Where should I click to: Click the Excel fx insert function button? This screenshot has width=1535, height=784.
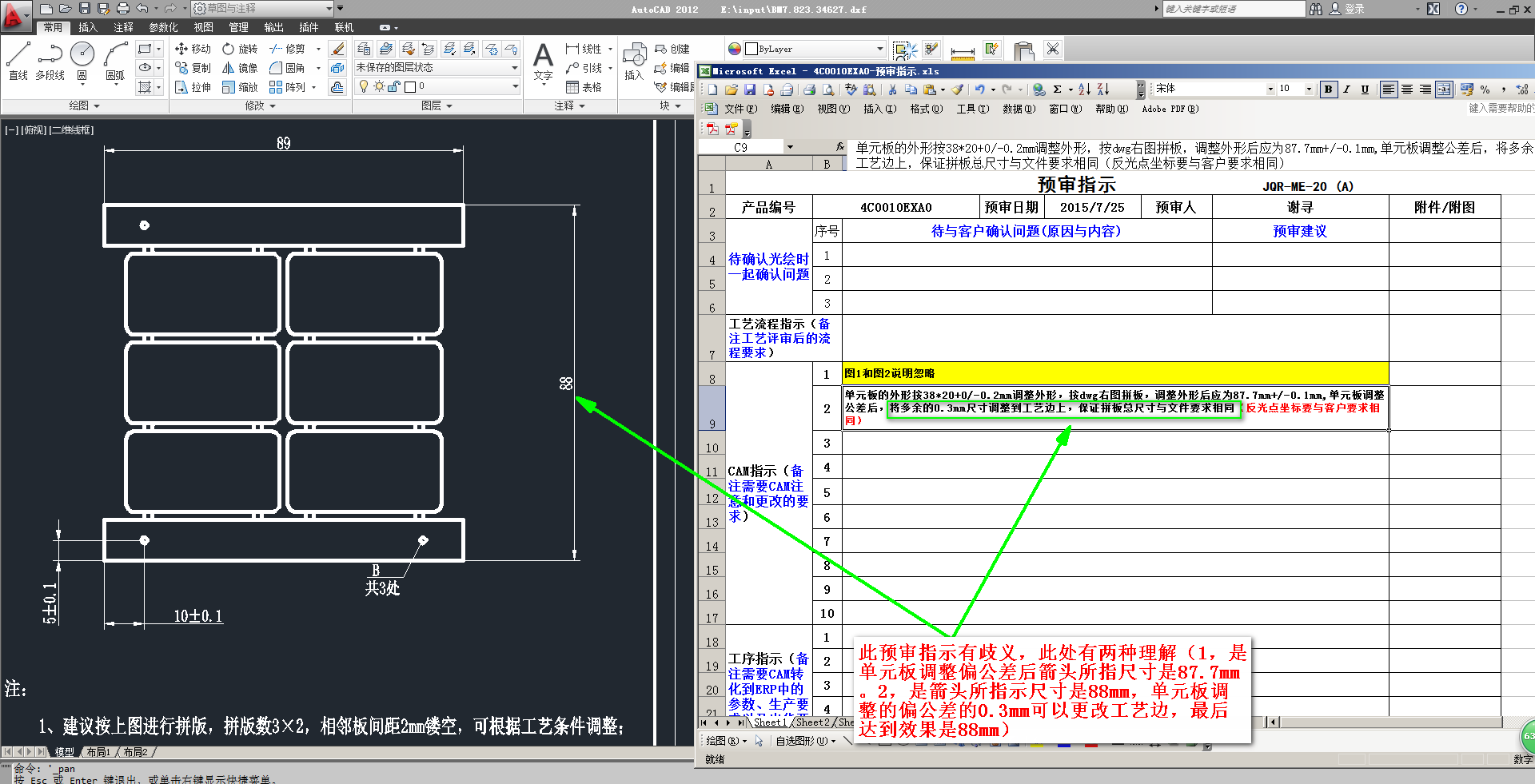[x=839, y=147]
